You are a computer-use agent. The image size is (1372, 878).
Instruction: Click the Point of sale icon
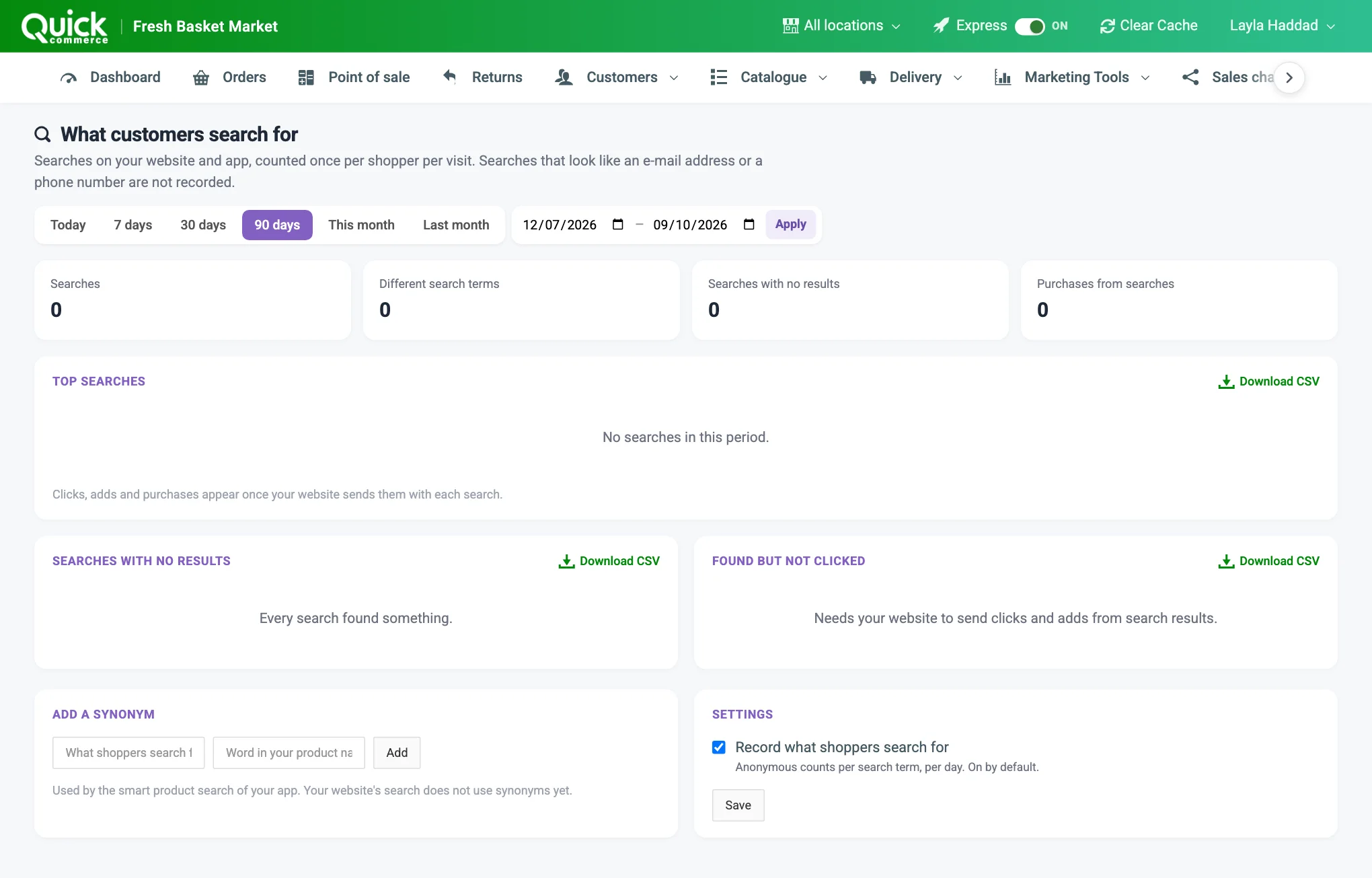(x=306, y=77)
